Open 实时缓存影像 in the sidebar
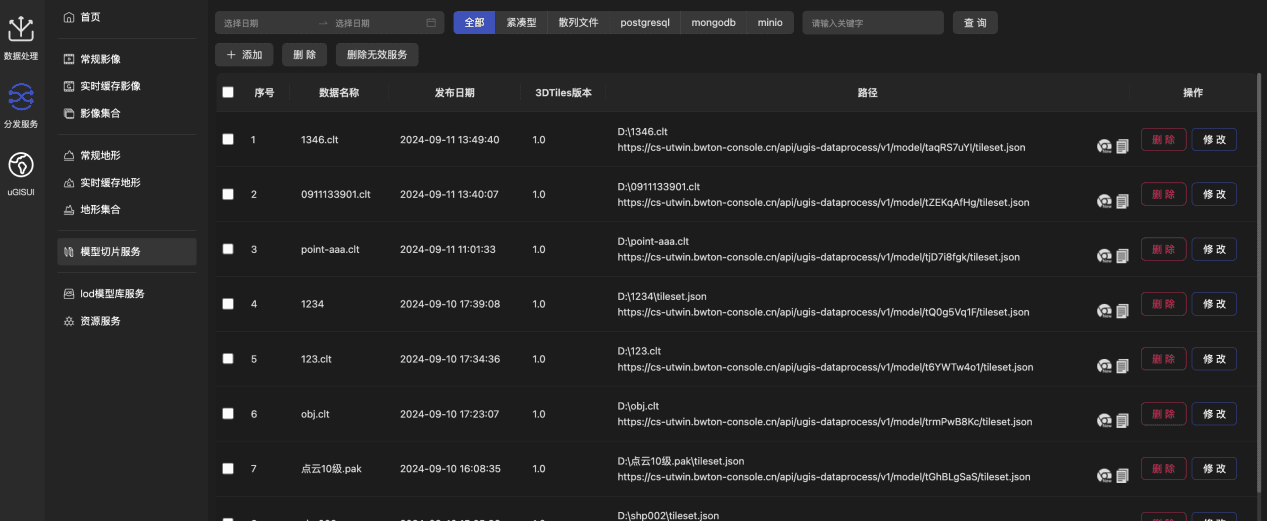This screenshot has width=1267, height=521. coord(109,86)
